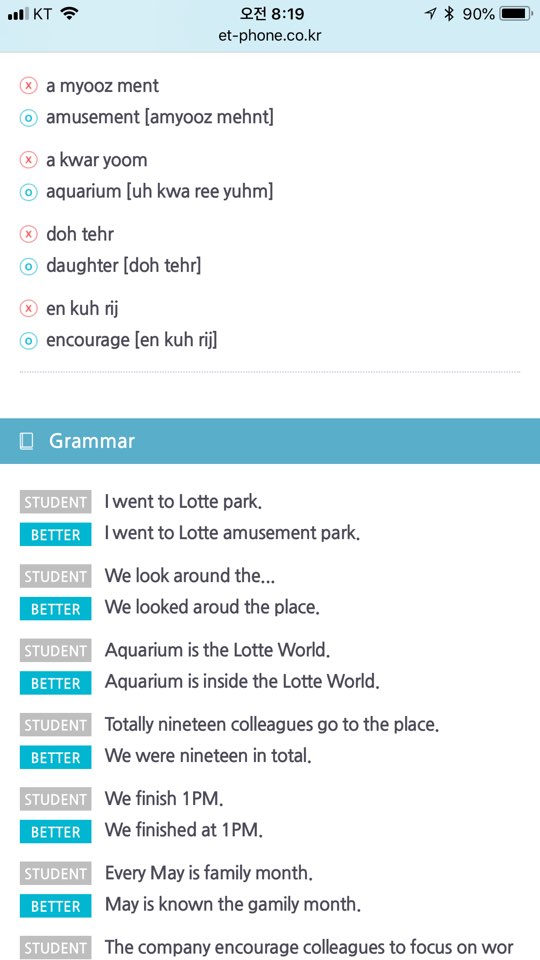The image size is (540, 960).
Task: Tap the red X icon beside 'a kwar yoom'
Action: pyautogui.click(x=29, y=160)
